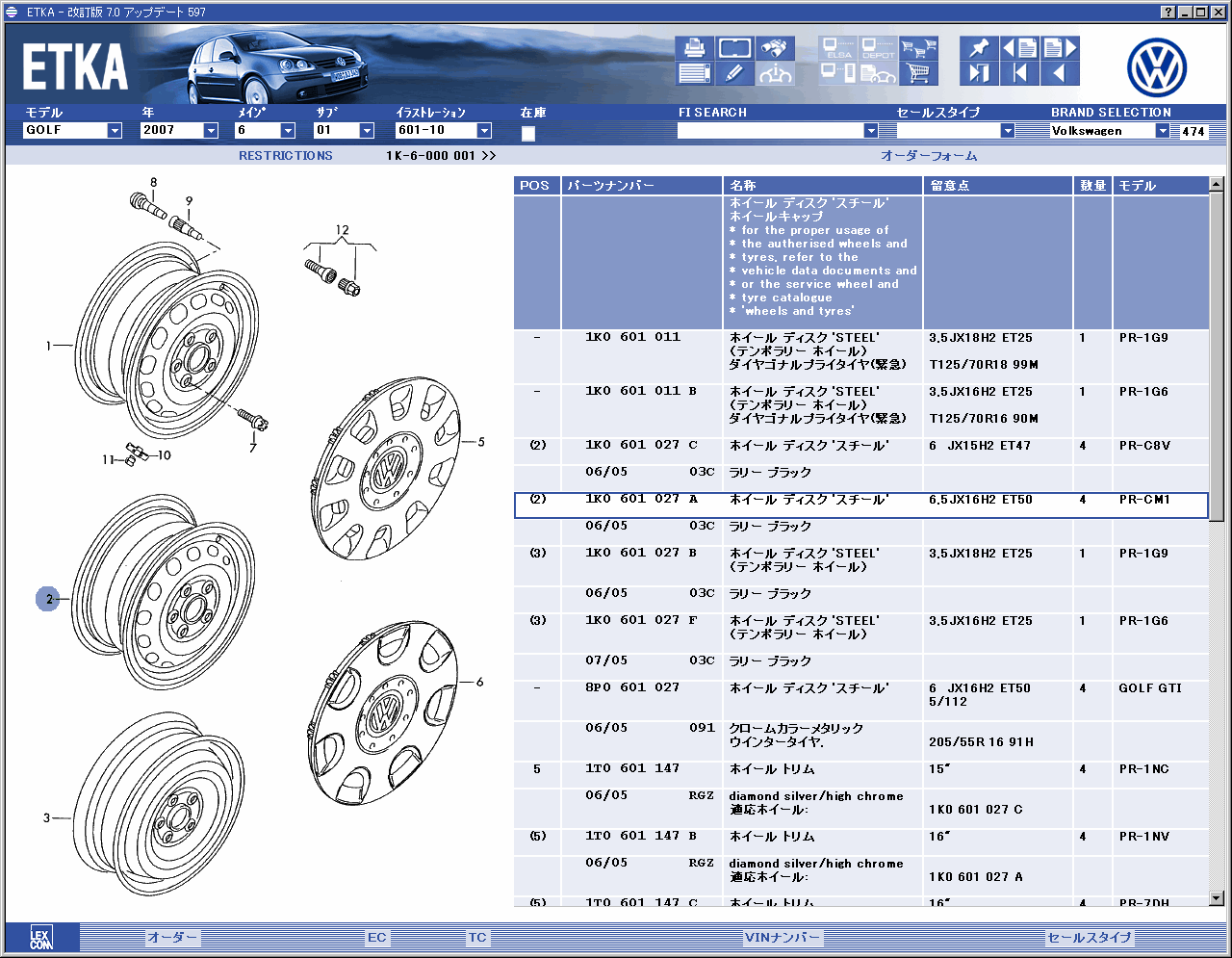Switch to TC bottom tab
This screenshot has width=1232, height=958.
coord(477,938)
